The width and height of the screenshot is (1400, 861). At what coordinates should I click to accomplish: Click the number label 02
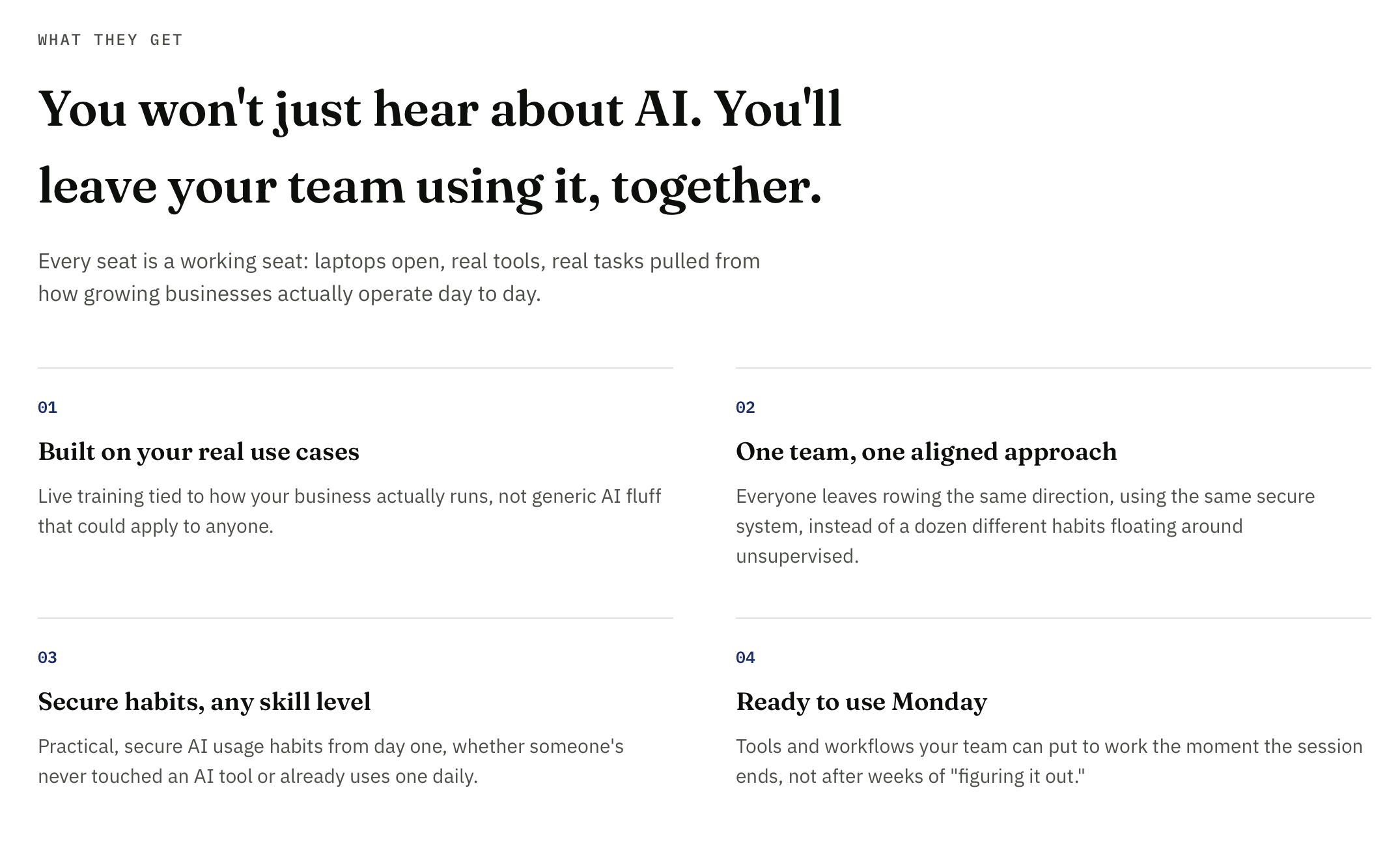tap(746, 408)
